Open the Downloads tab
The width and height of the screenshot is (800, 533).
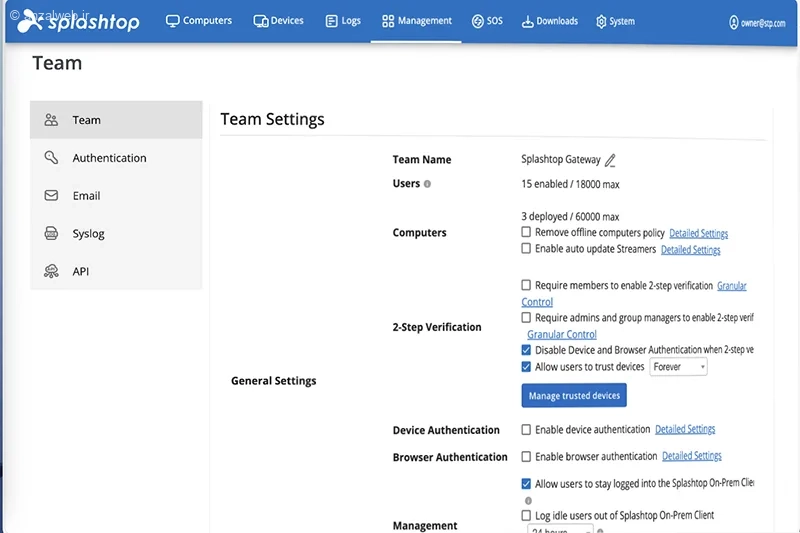pos(549,21)
